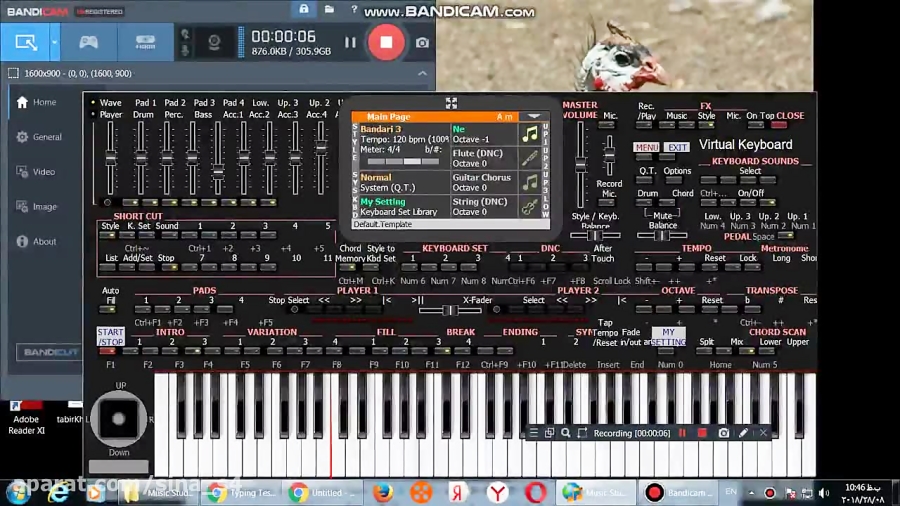Click Internet Explorer taskbar icon

(x=57, y=493)
